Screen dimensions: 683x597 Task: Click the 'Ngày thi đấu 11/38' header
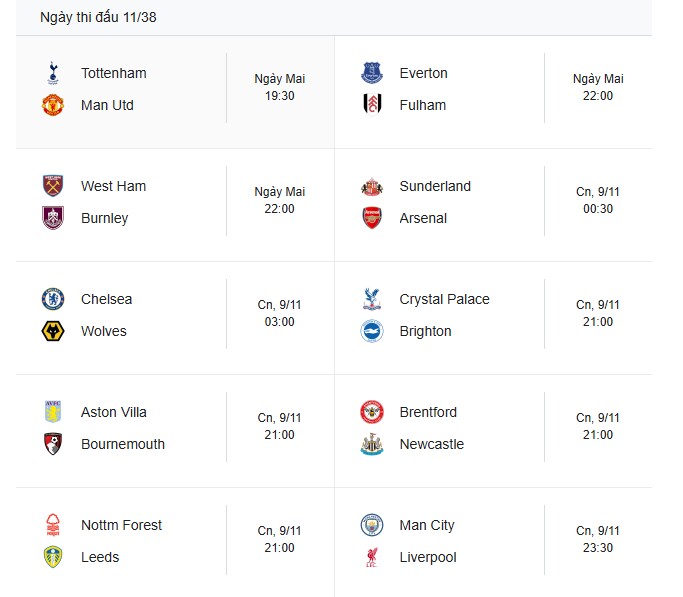[x=98, y=17]
